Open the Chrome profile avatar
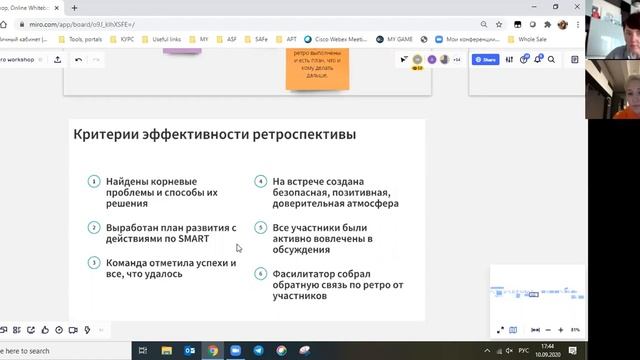The width and height of the screenshot is (640, 360). pos(562,24)
